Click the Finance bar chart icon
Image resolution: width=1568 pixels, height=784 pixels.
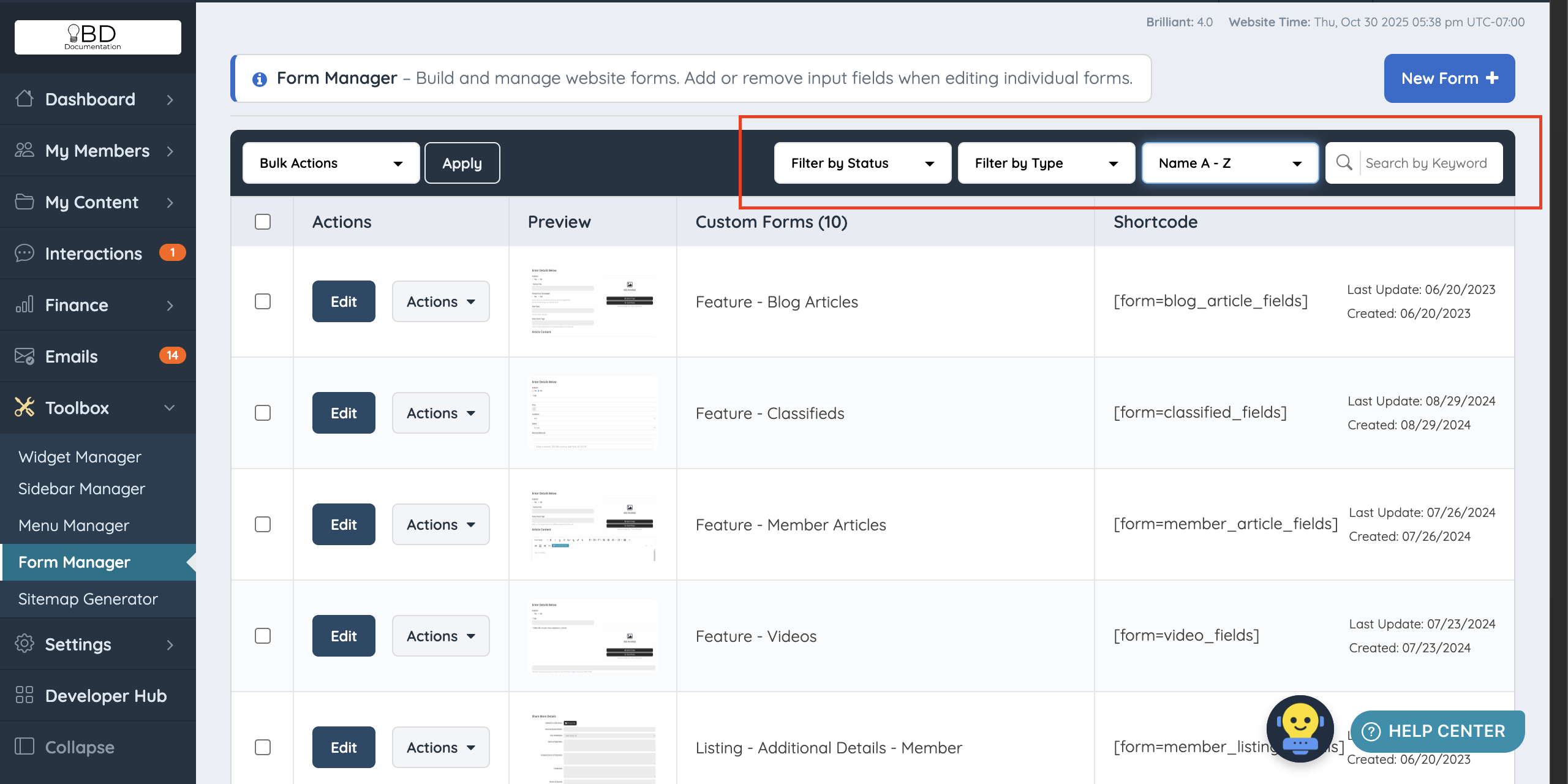tap(24, 304)
